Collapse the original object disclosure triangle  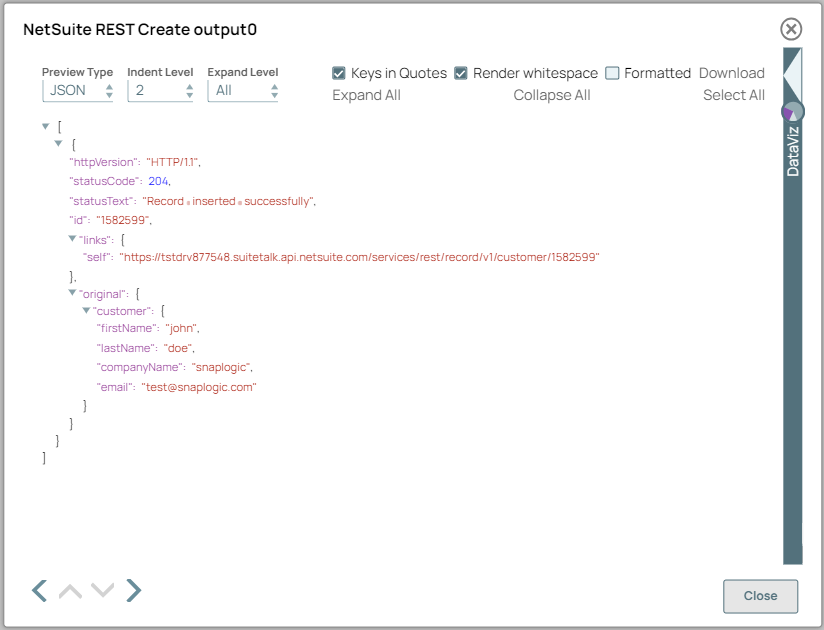pyautogui.click(x=72, y=293)
